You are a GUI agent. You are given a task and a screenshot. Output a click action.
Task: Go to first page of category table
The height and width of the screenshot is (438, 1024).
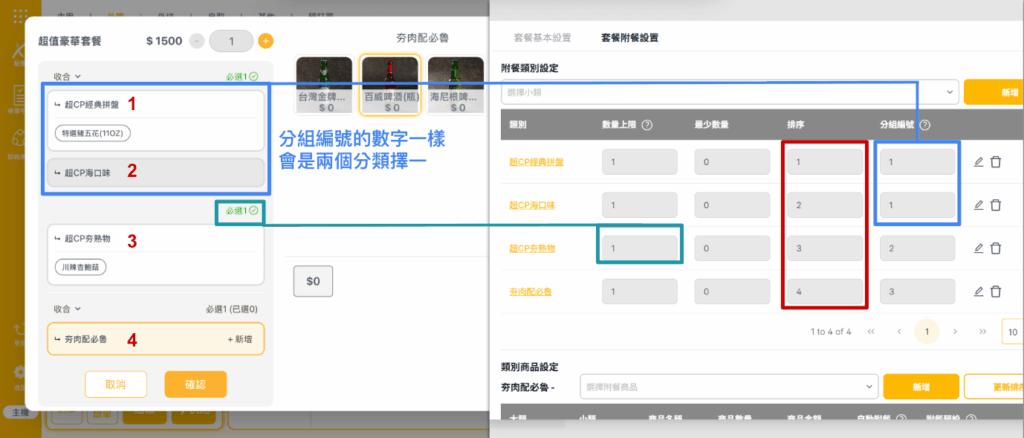(x=871, y=332)
